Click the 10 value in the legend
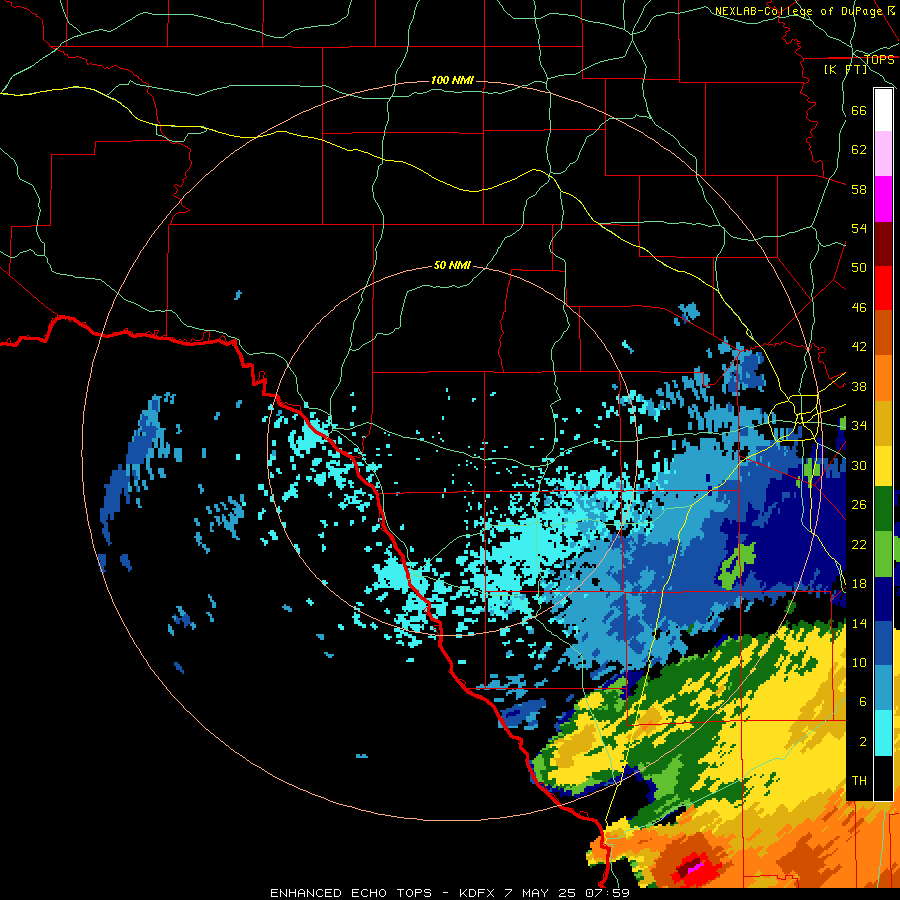Image resolution: width=900 pixels, height=900 pixels. tap(859, 662)
